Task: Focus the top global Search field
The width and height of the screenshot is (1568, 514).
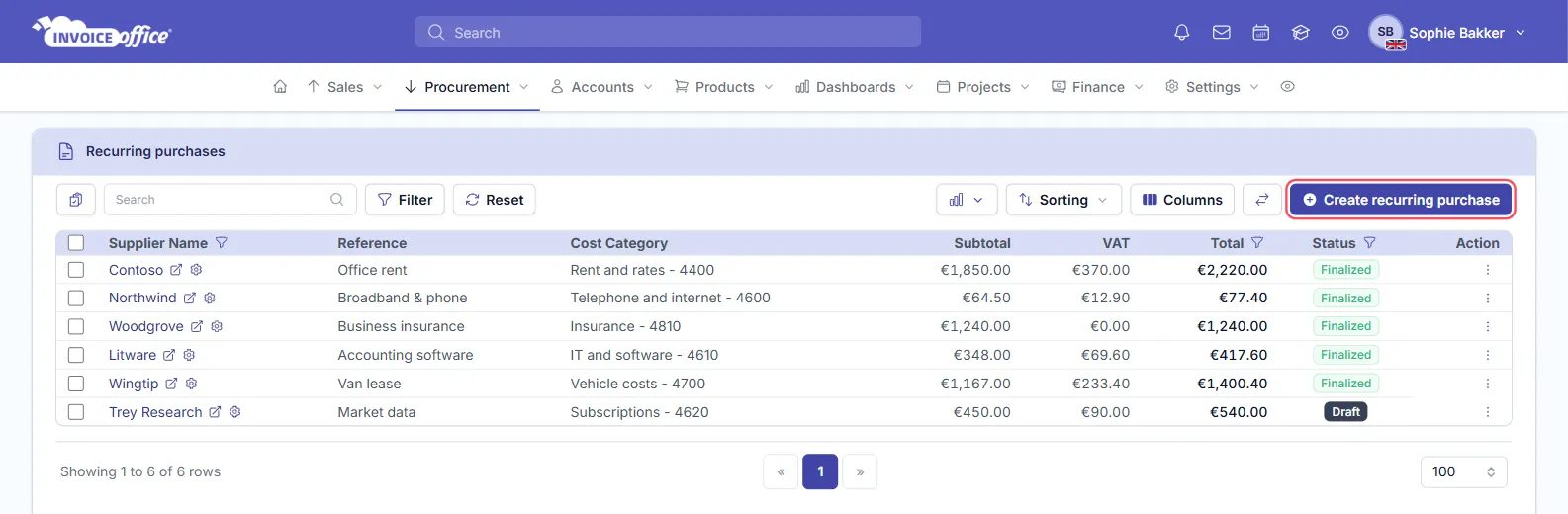Action: 668,32
